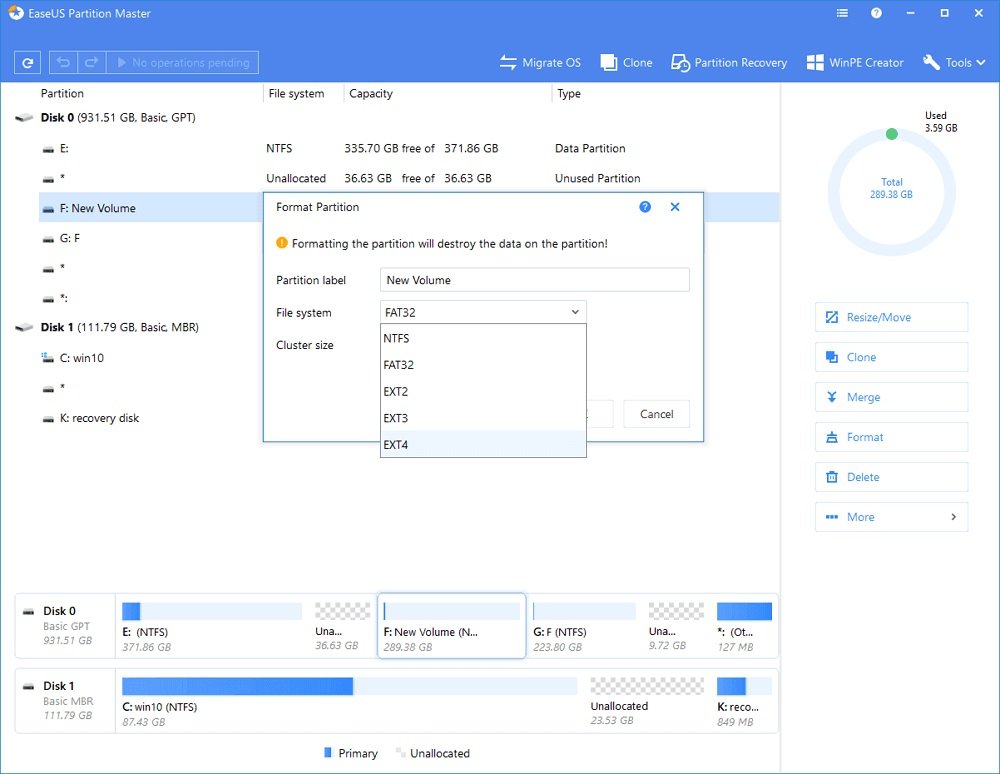Click Merge in side panel
Screen dimensions: 1000x774
pyautogui.click(x=891, y=397)
